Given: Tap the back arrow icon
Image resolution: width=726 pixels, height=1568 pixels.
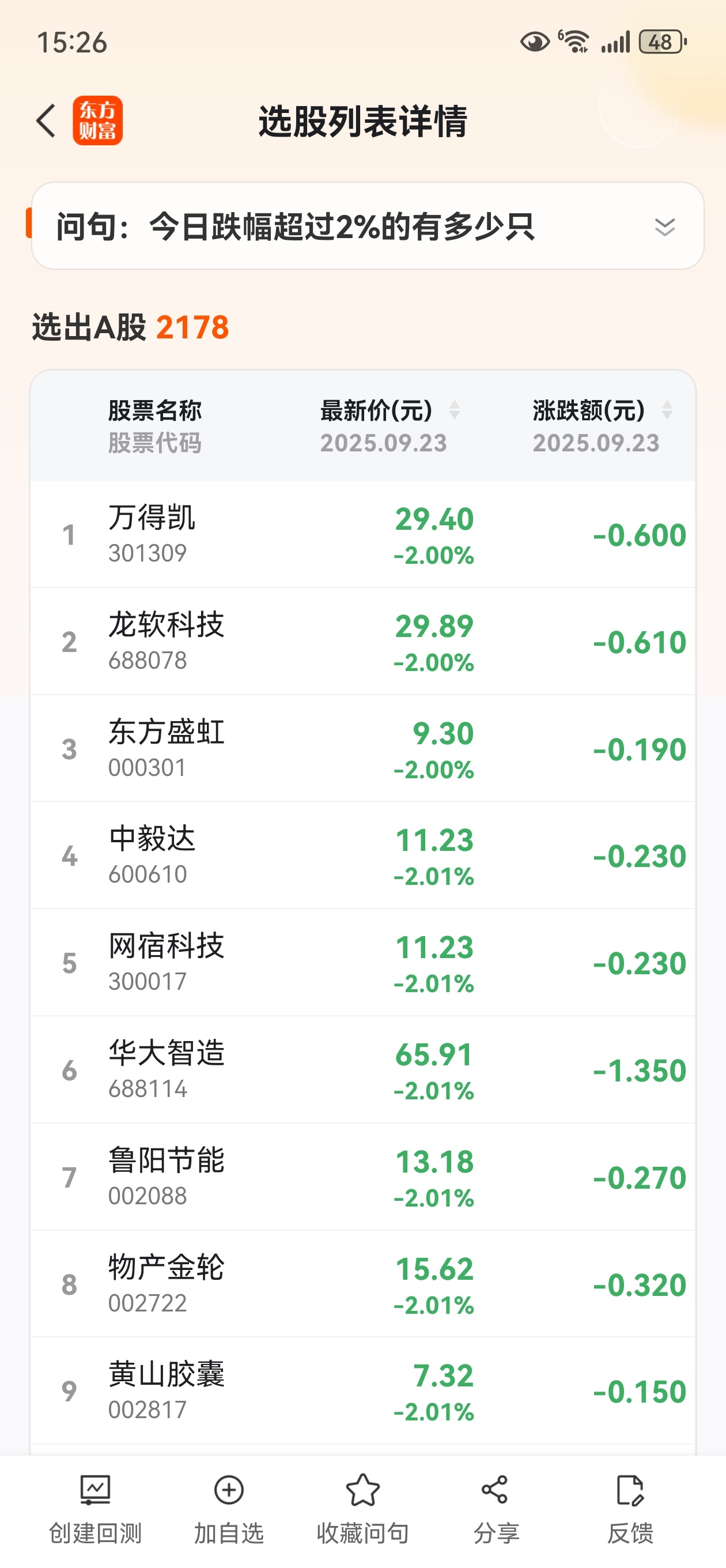Looking at the screenshot, I should coord(46,120).
